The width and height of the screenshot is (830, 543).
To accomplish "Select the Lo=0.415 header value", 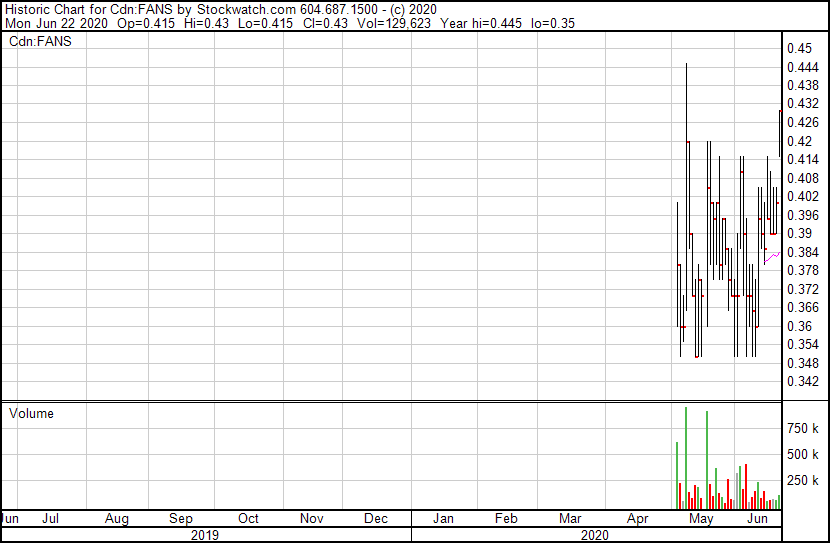I will tap(266, 23).
